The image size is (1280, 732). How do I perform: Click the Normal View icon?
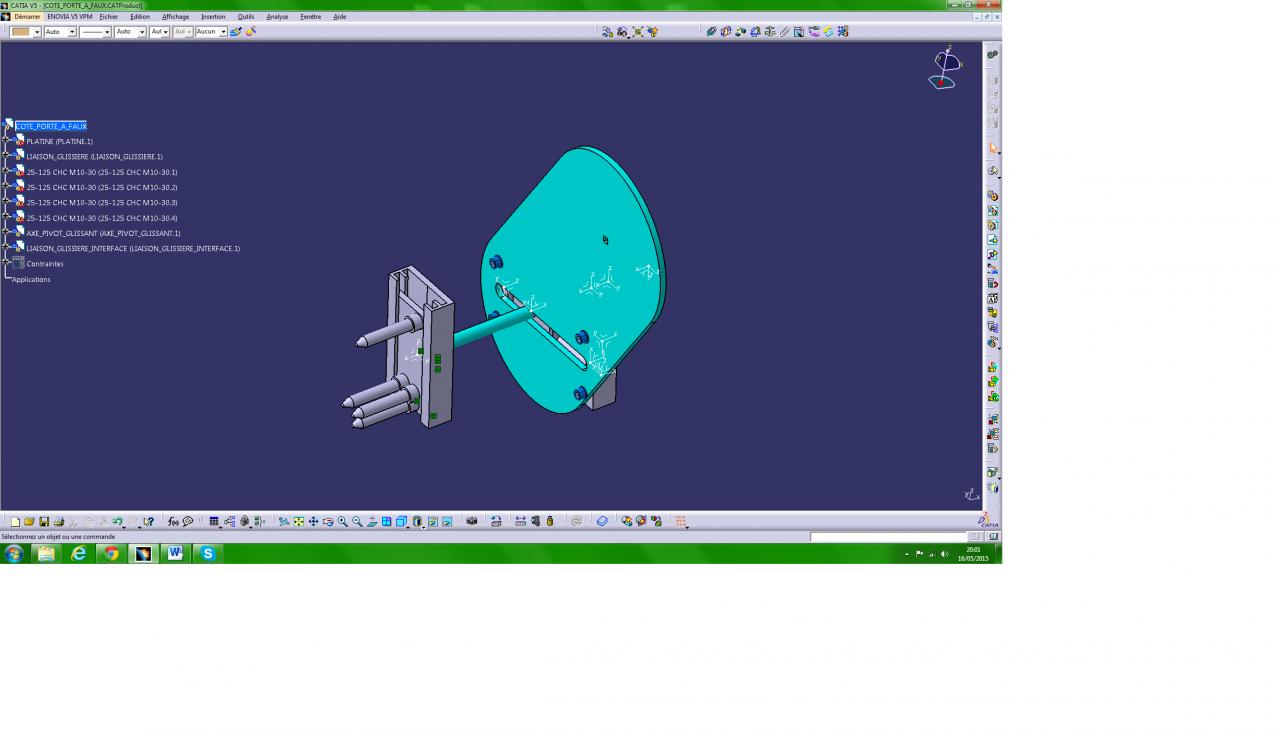coord(372,521)
